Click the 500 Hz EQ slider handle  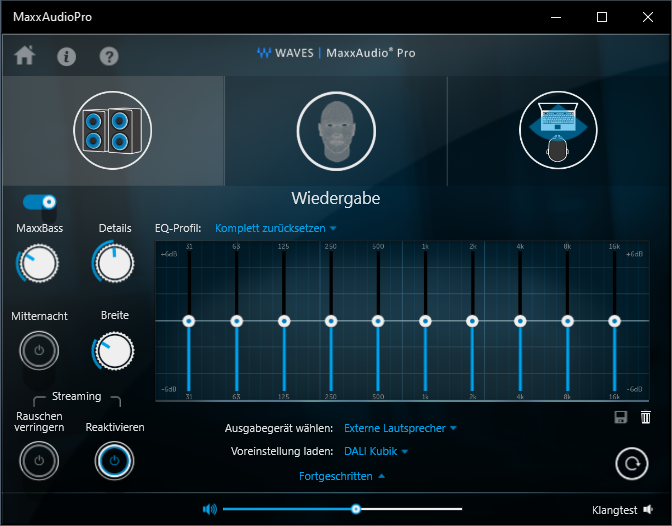click(x=378, y=321)
